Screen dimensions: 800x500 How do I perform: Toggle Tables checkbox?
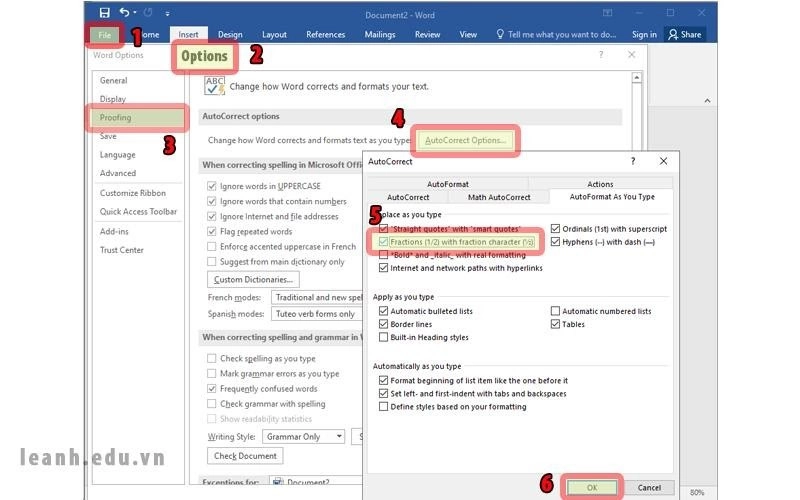coord(555,324)
